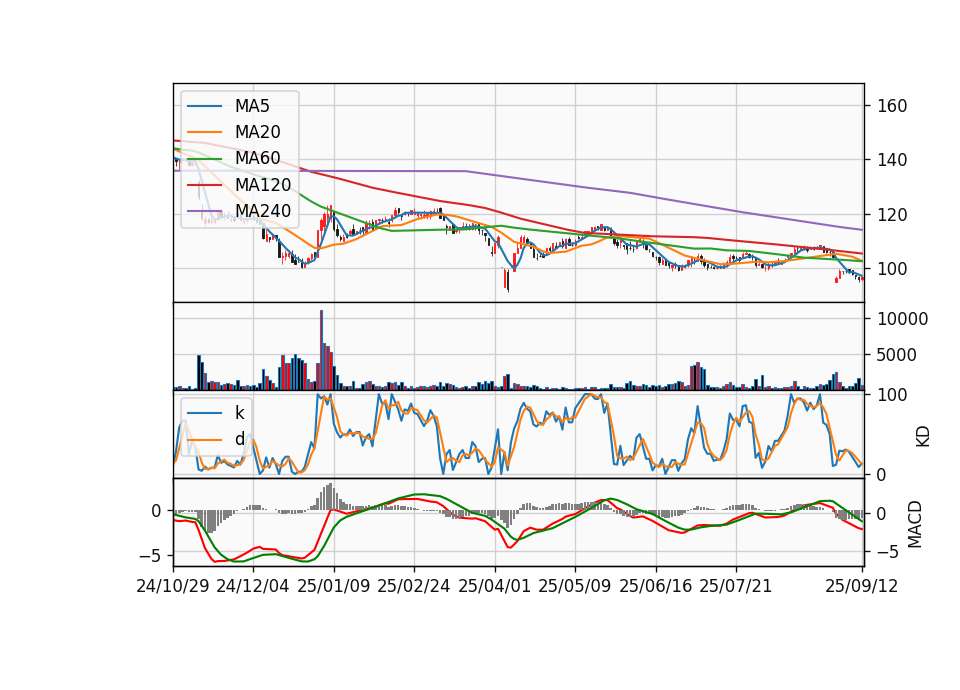
Task: Click the 24/12/04 date label
Action: click(253, 586)
